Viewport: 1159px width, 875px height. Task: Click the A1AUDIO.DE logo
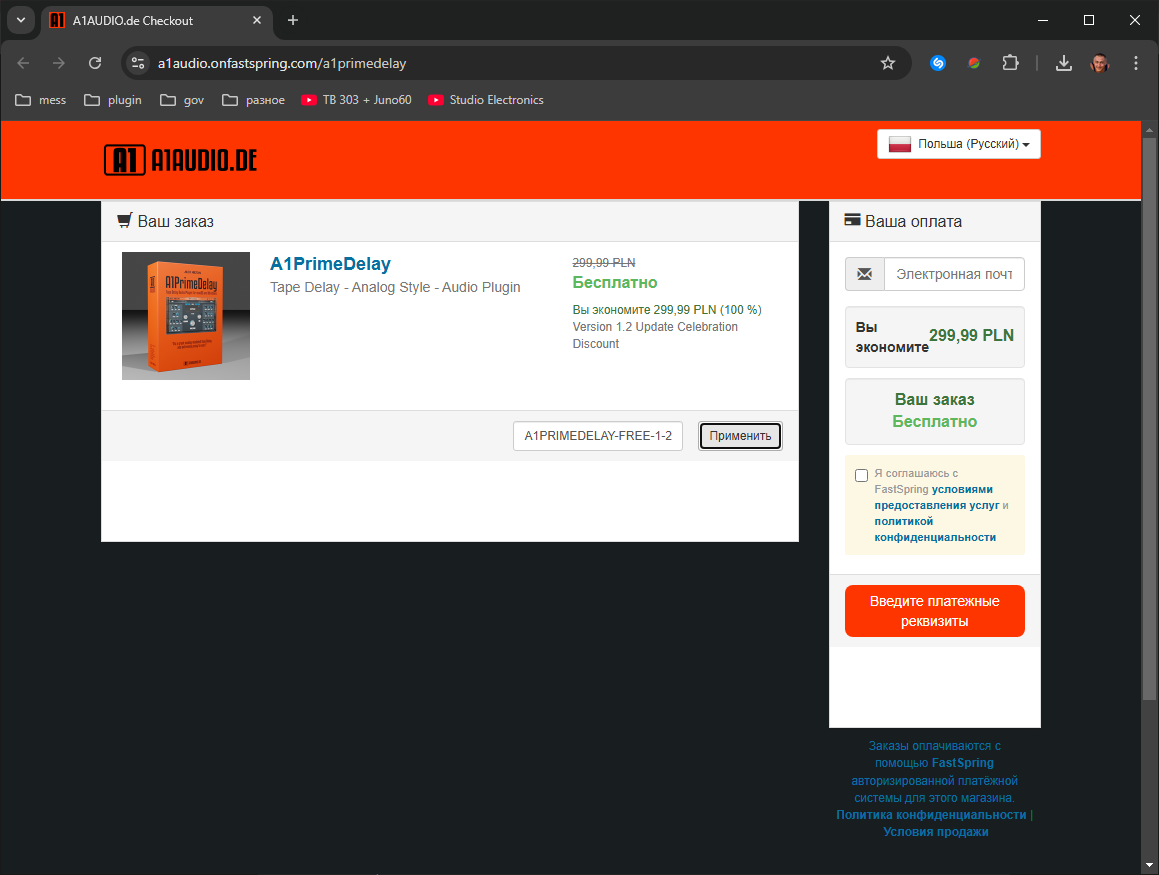click(x=180, y=160)
